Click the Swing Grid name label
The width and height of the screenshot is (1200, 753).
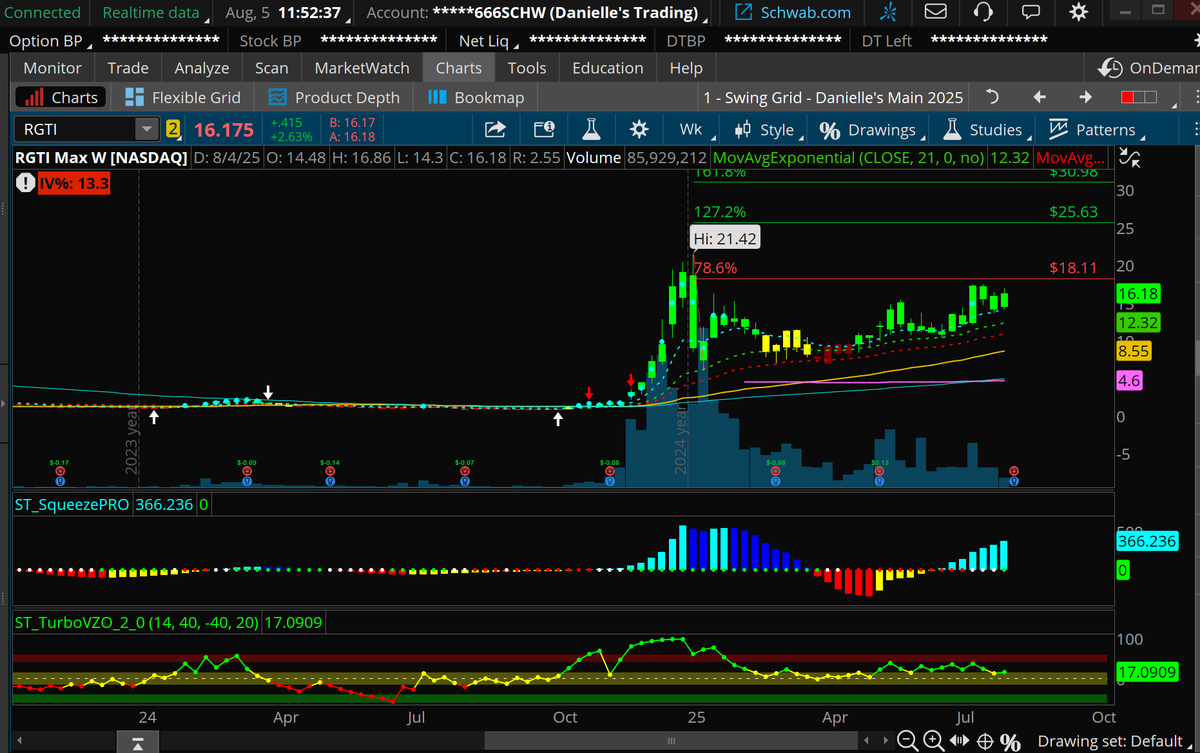click(833, 97)
